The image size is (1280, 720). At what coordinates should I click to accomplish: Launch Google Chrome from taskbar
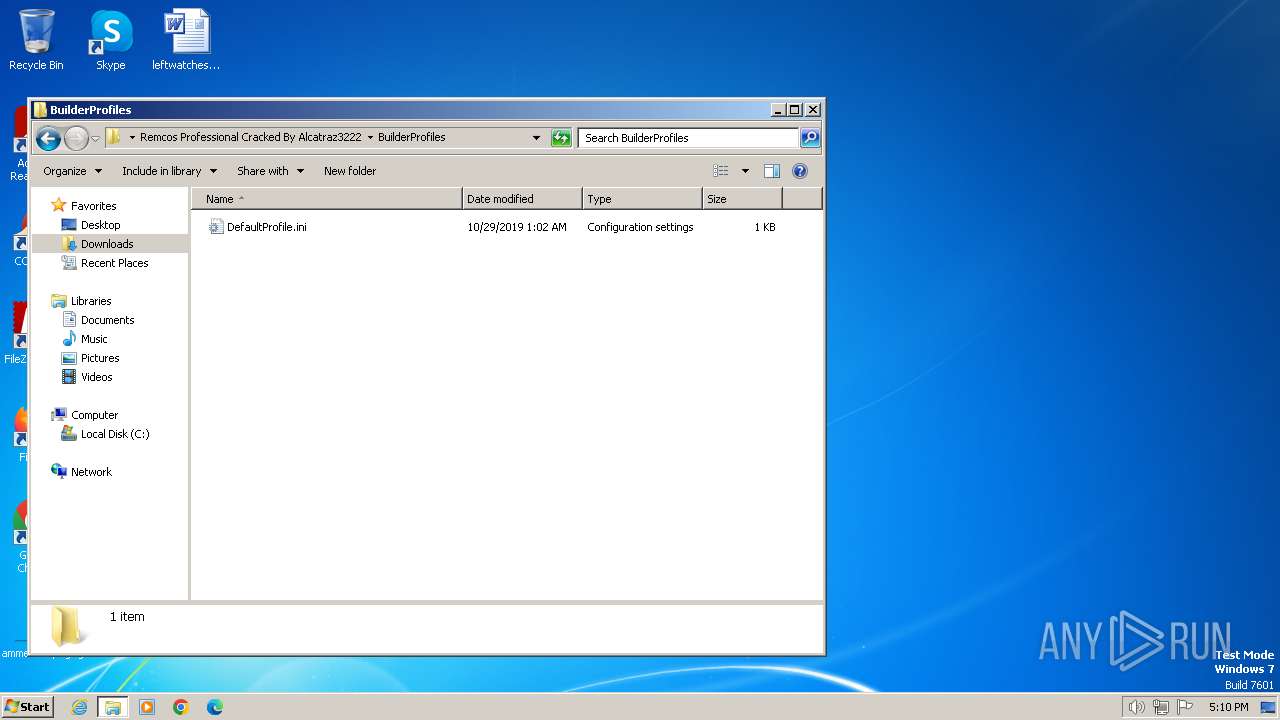tap(181, 707)
